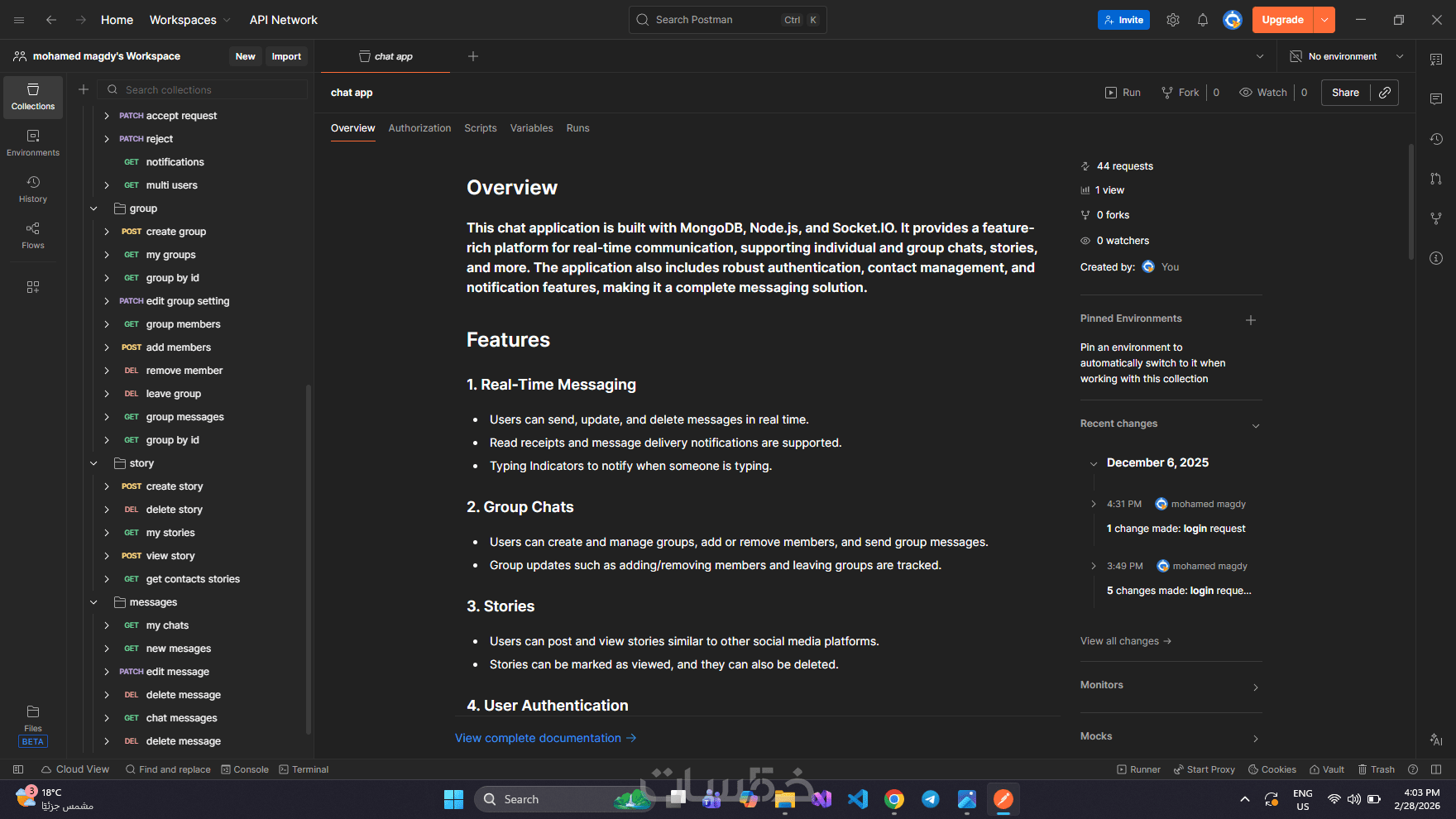Open the Upgrade dropdown arrow
Viewport: 1456px width, 819px height.
pos(1324,20)
